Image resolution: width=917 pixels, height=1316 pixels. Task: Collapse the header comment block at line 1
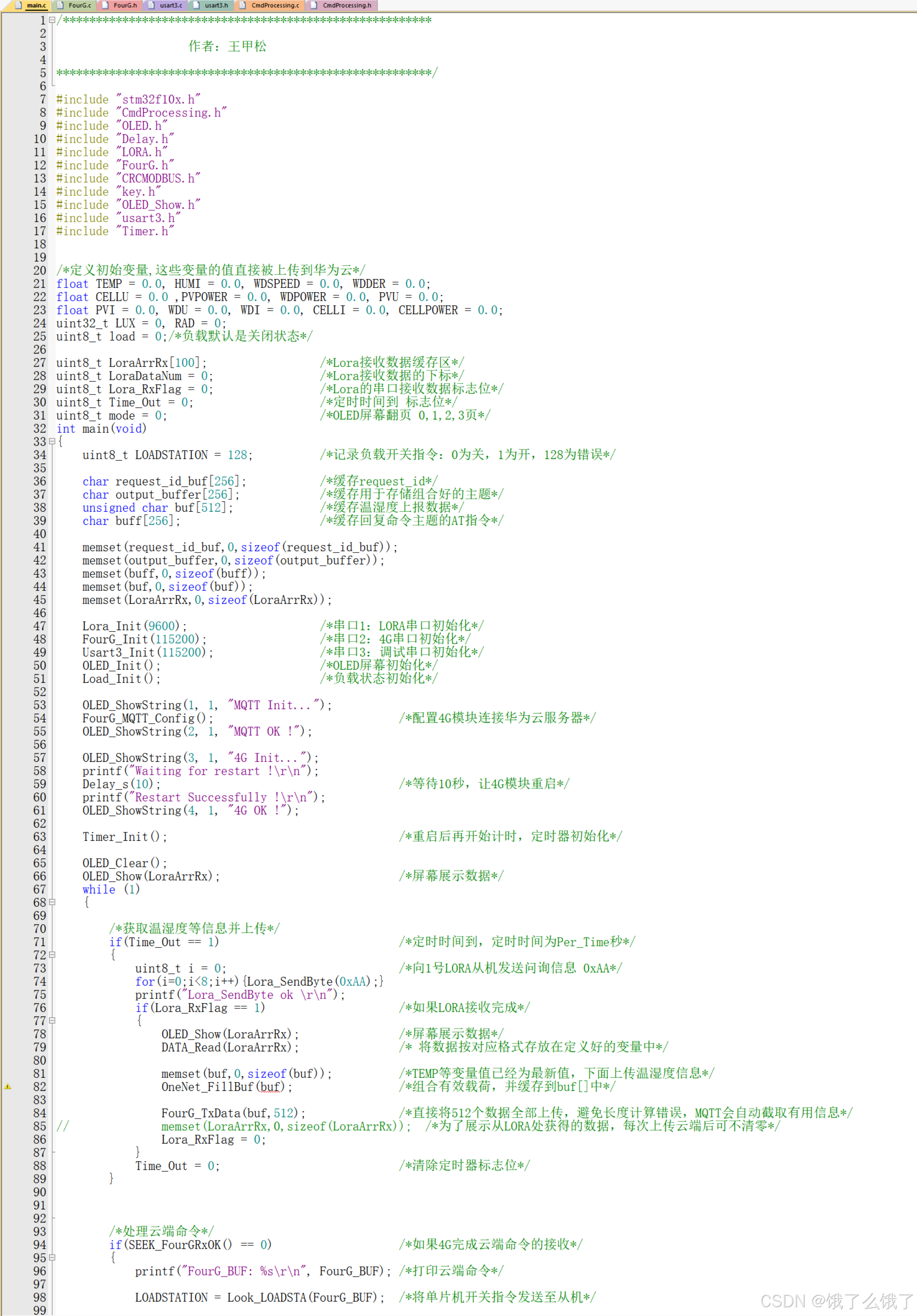(52, 20)
